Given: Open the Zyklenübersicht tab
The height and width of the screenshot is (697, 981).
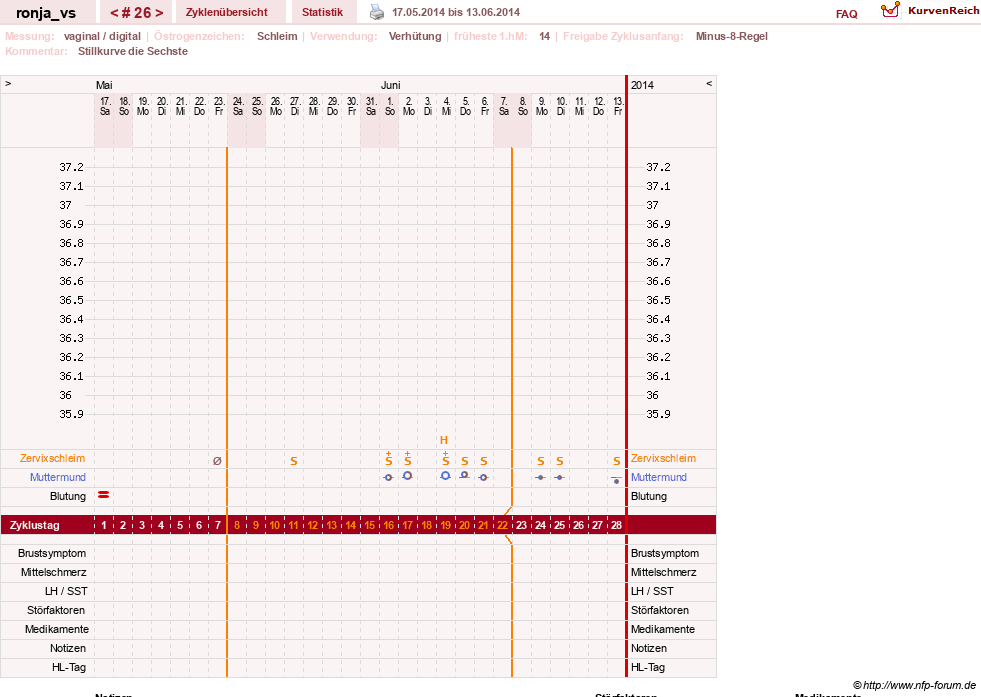Looking at the screenshot, I should coord(226,12).
